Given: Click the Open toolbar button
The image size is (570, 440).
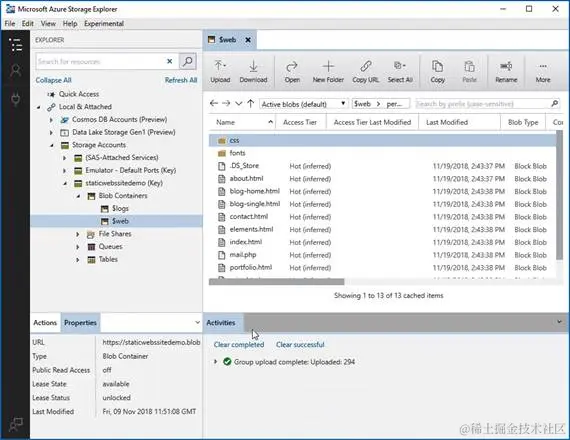Looking at the screenshot, I should (292, 72).
